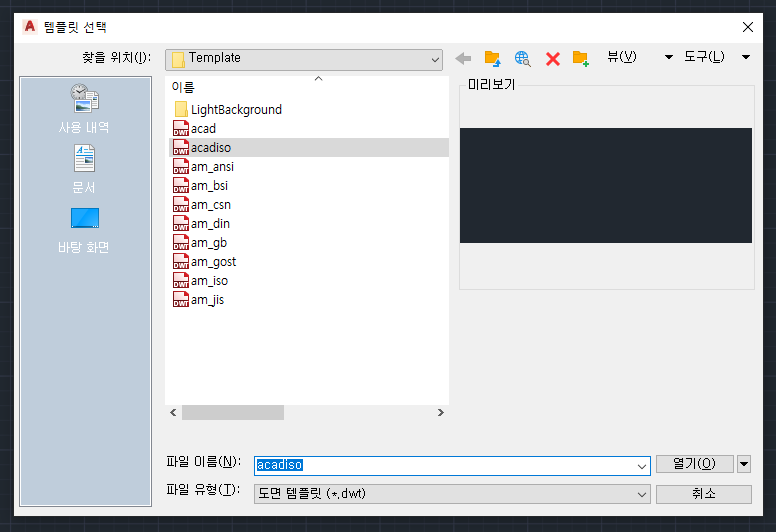Click the file list scroll right arrow

coord(440,413)
